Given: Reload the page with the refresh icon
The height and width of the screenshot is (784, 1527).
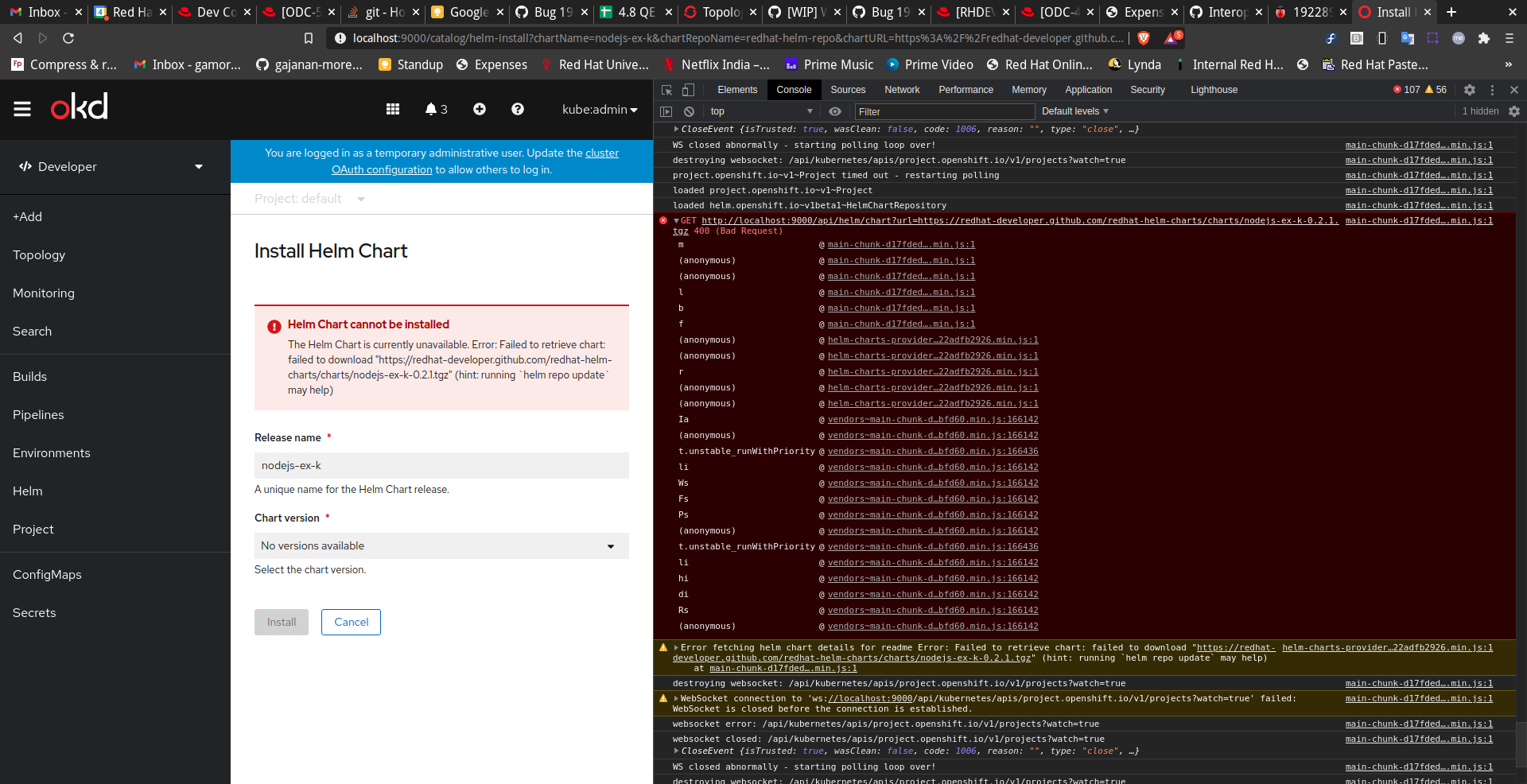Looking at the screenshot, I should coord(68,38).
